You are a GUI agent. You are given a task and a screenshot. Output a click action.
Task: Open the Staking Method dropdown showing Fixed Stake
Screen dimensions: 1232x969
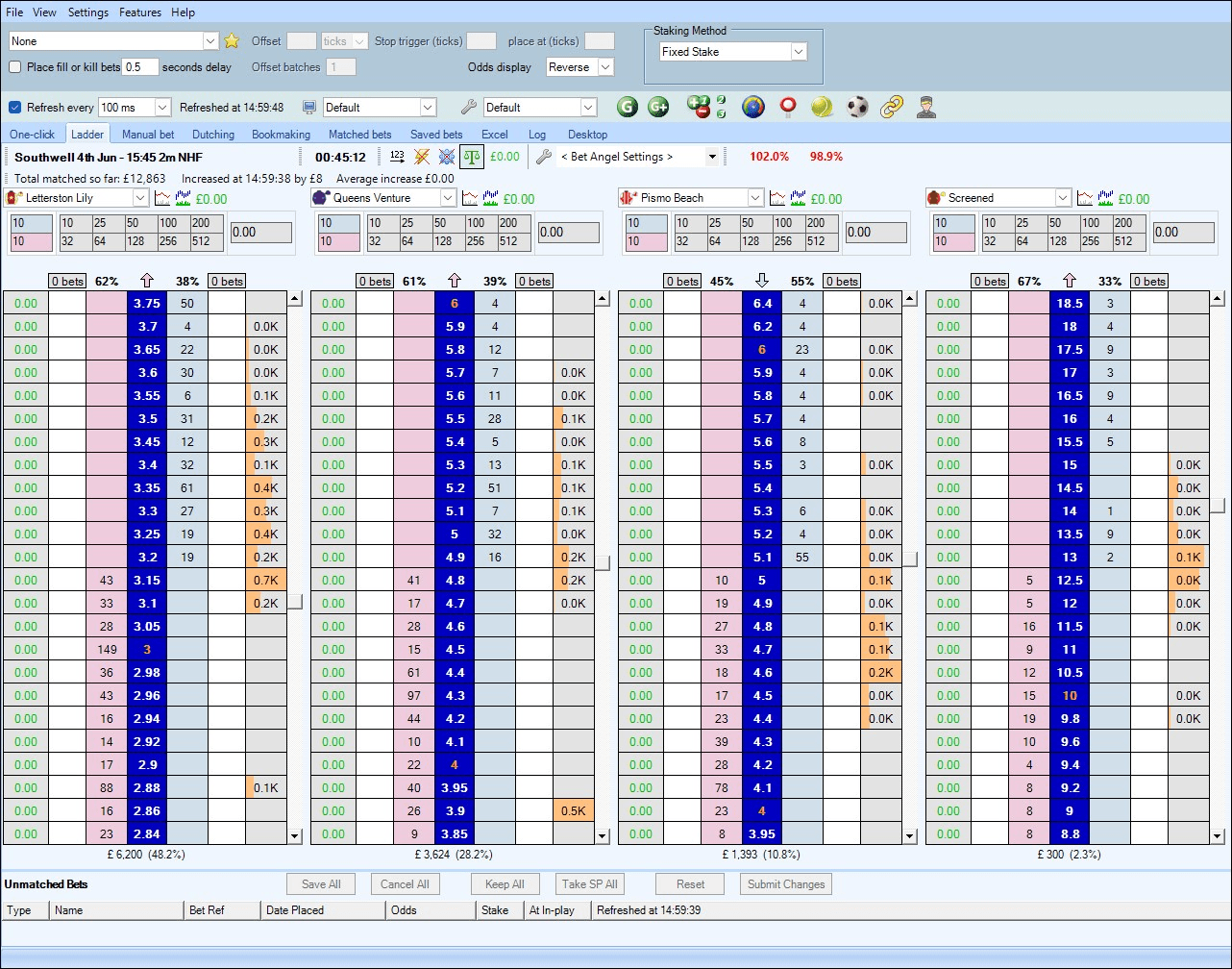pos(798,51)
